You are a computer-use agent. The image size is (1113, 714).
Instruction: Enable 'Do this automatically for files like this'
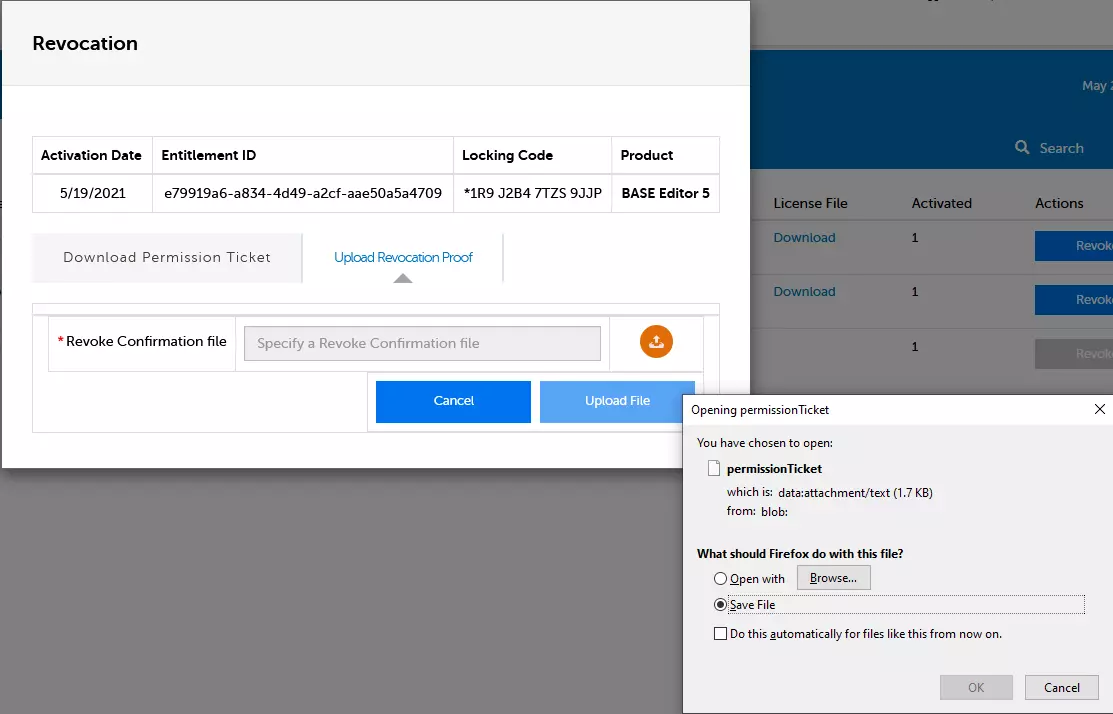point(720,633)
